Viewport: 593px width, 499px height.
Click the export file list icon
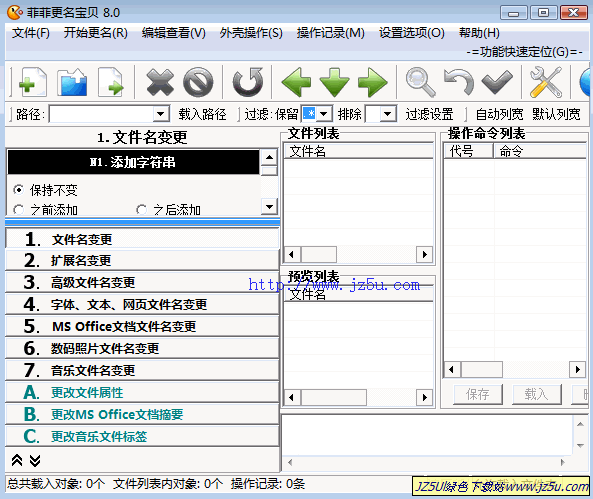coord(110,82)
